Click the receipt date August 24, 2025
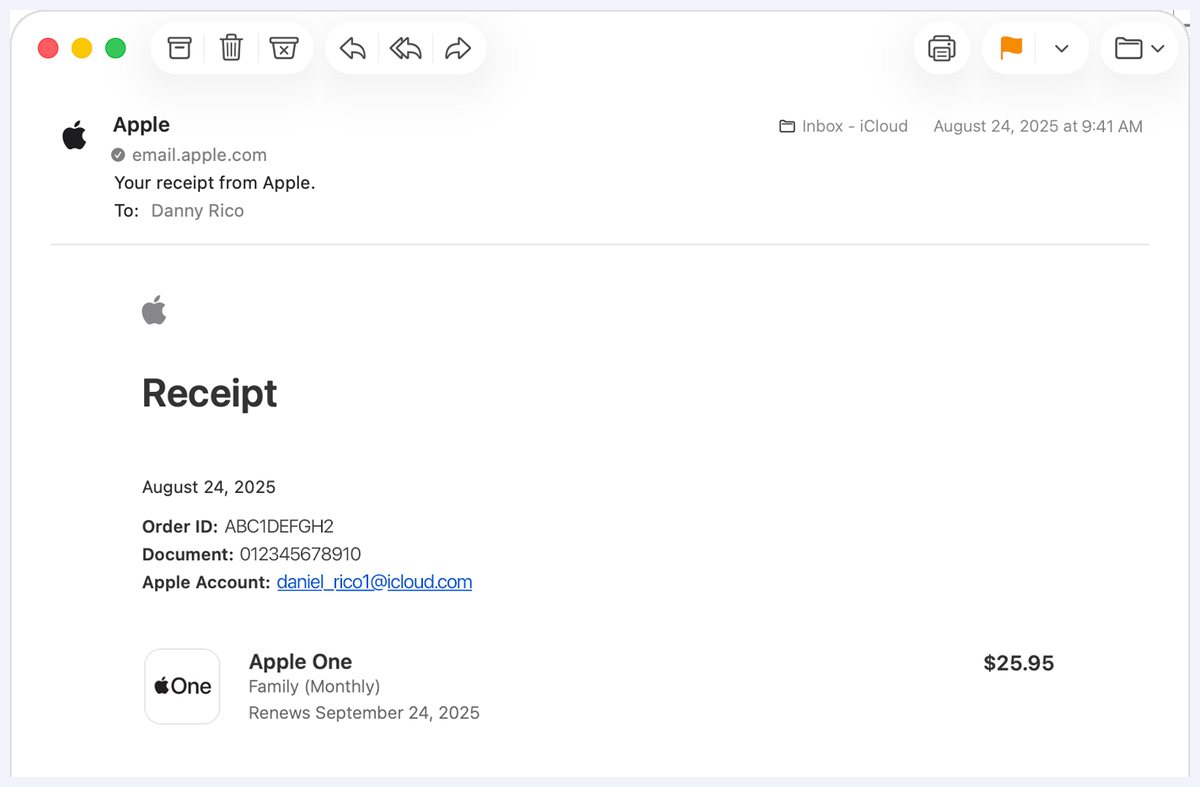 tap(209, 487)
